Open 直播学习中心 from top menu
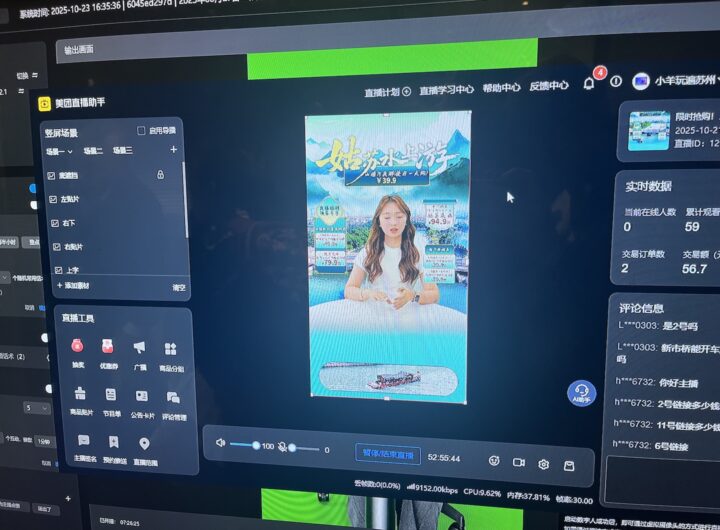The width and height of the screenshot is (720, 530). (446, 90)
